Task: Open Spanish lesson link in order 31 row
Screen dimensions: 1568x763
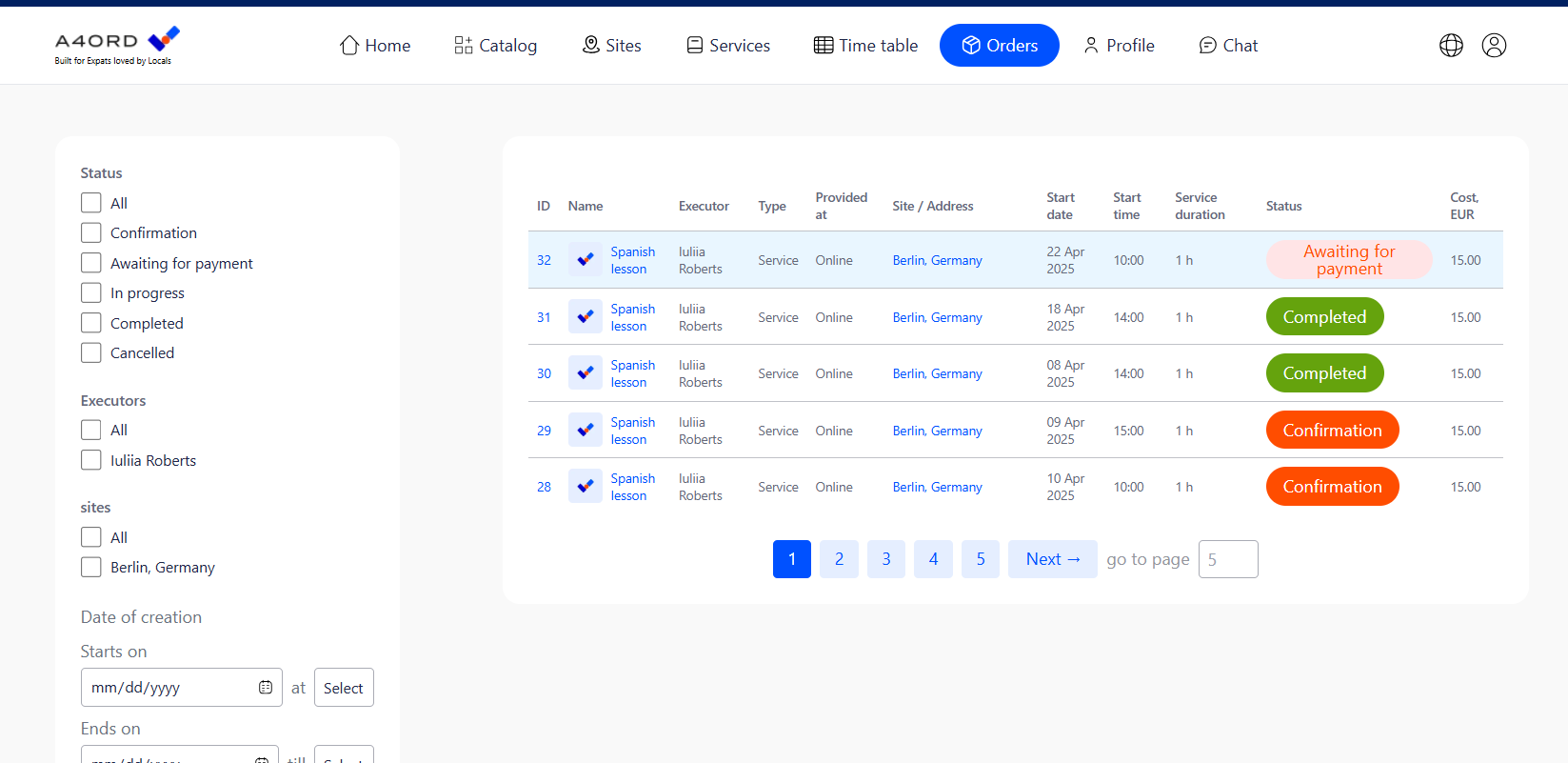Action: coord(633,317)
